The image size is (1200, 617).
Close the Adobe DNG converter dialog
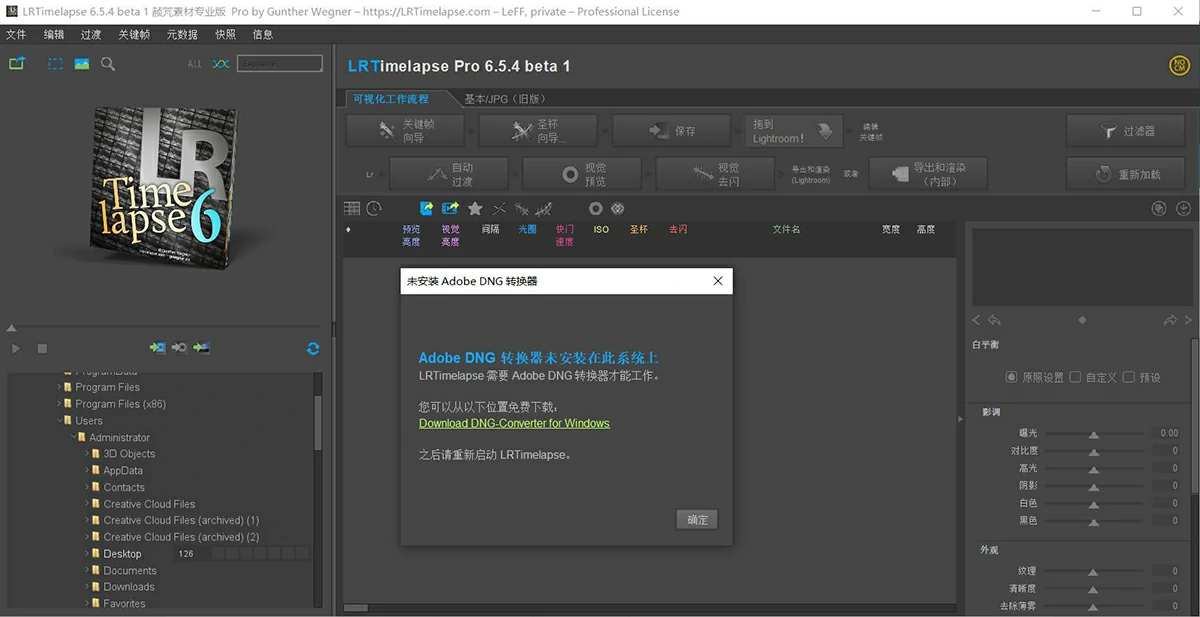coord(718,281)
